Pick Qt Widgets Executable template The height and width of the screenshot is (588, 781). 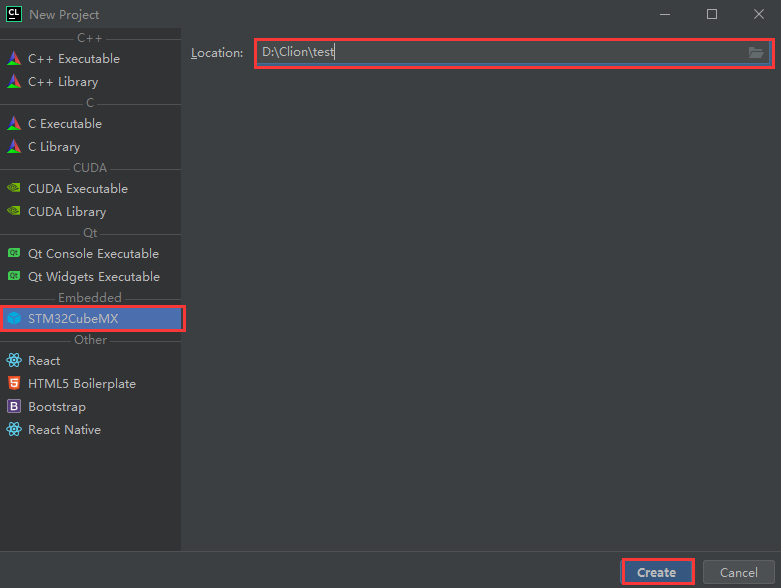91,276
